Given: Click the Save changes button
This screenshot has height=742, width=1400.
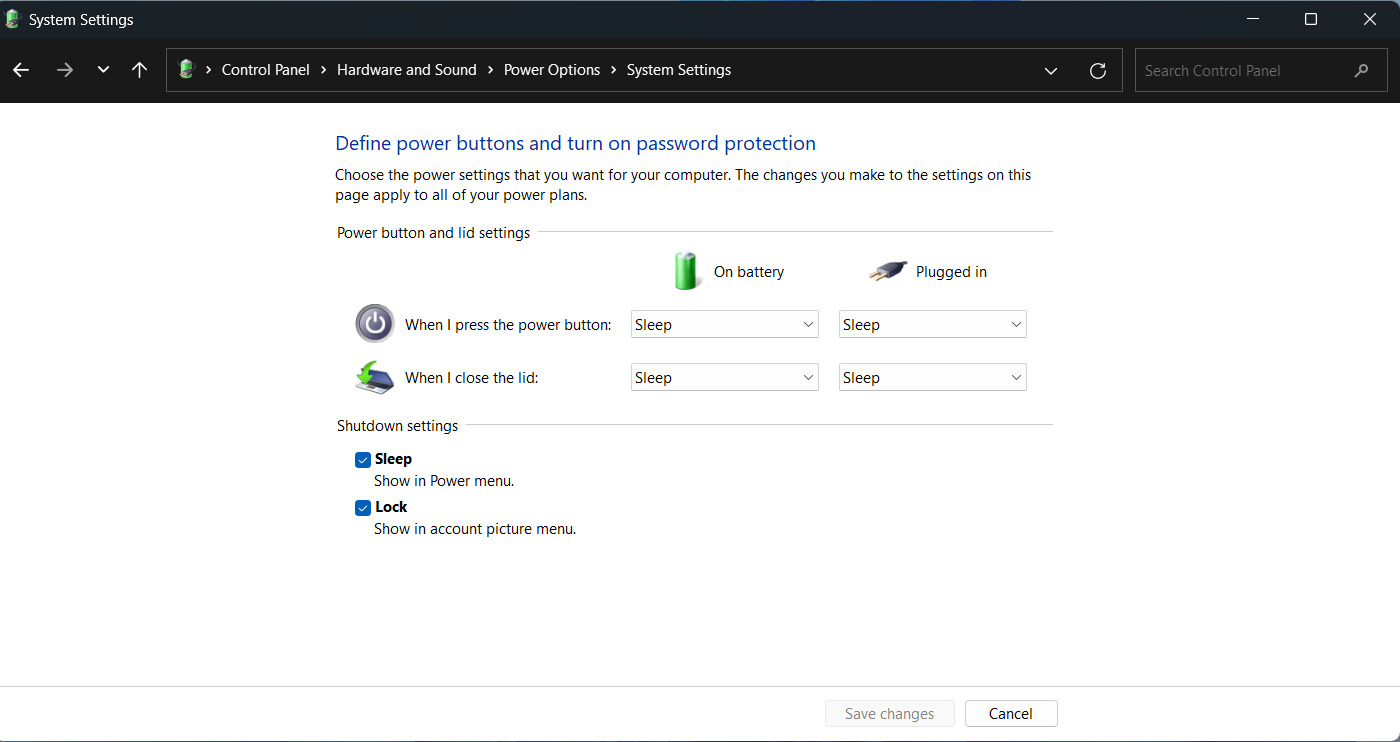Looking at the screenshot, I should tap(890, 714).
